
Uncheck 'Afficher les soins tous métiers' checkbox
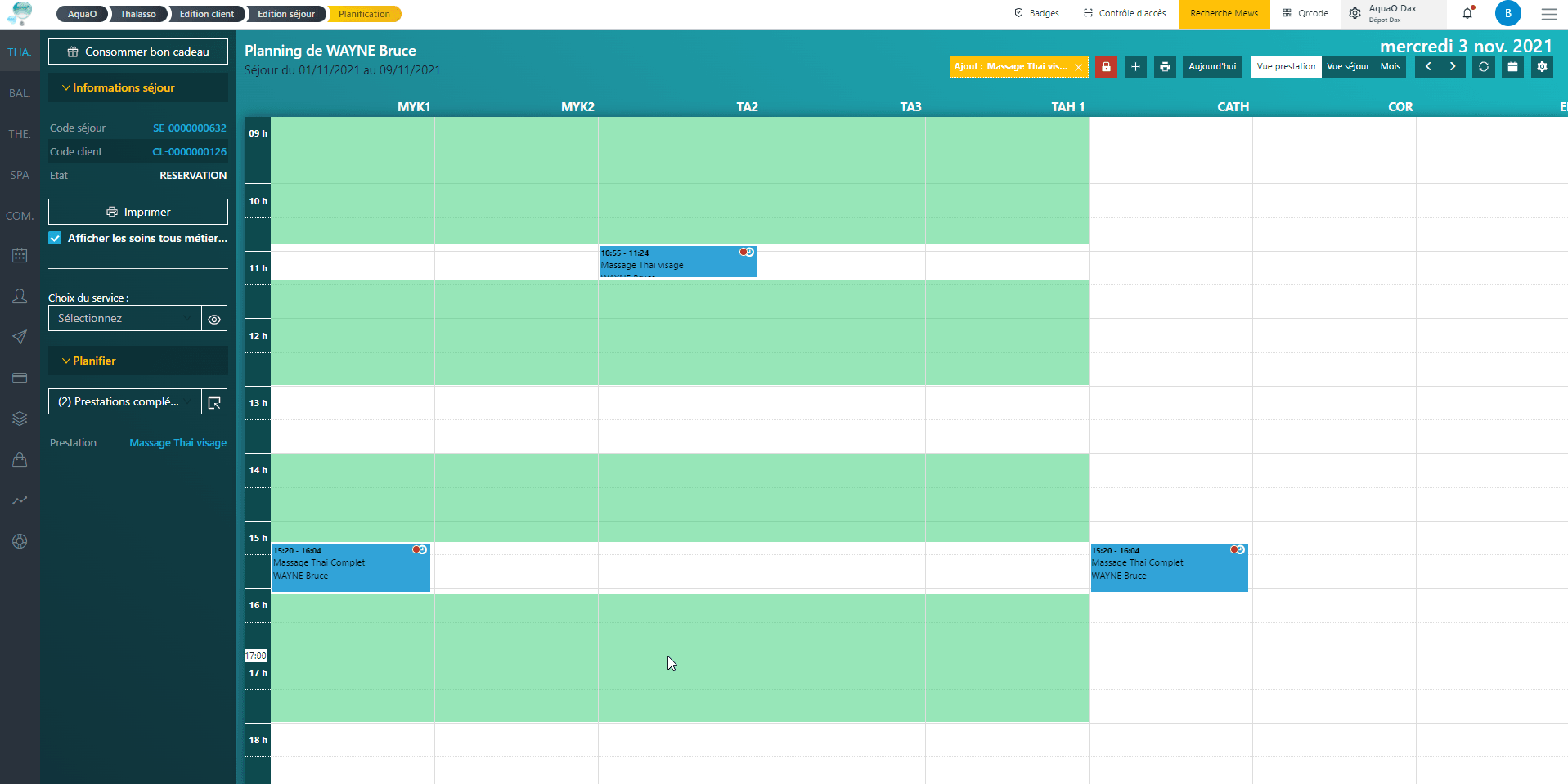point(55,238)
